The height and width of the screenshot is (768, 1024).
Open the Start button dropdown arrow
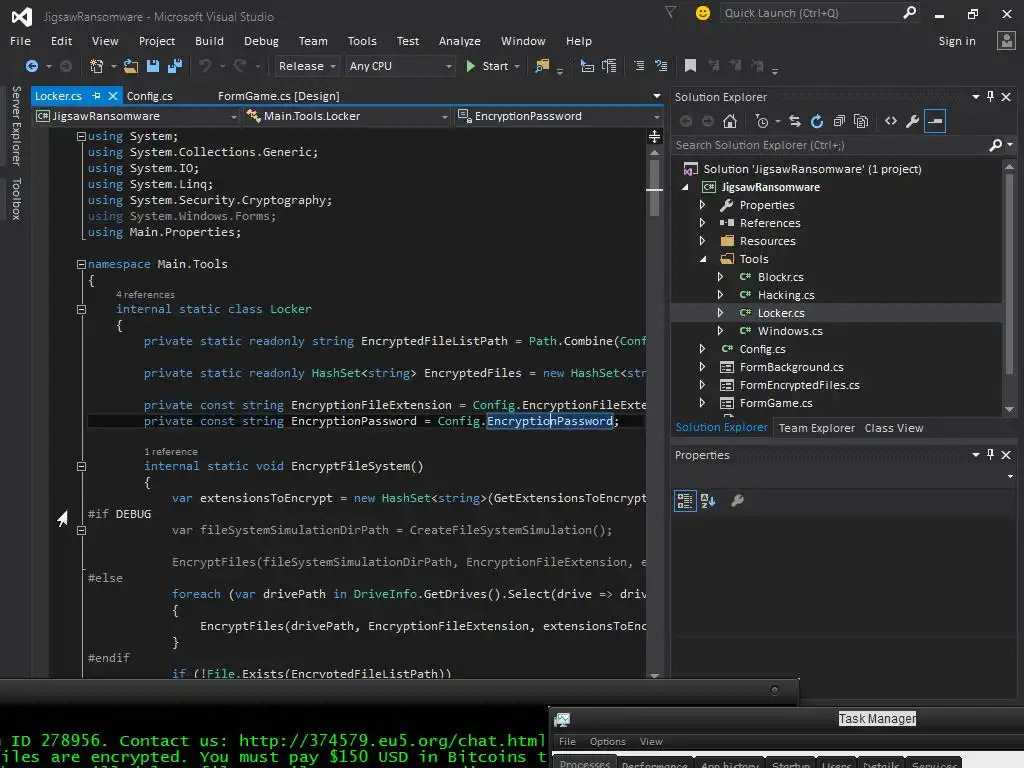point(517,67)
